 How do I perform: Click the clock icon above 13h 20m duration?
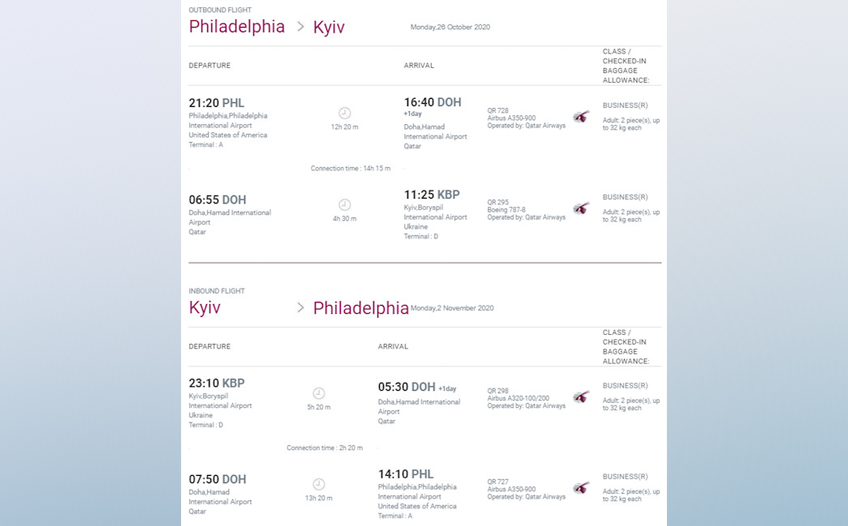pos(319,484)
